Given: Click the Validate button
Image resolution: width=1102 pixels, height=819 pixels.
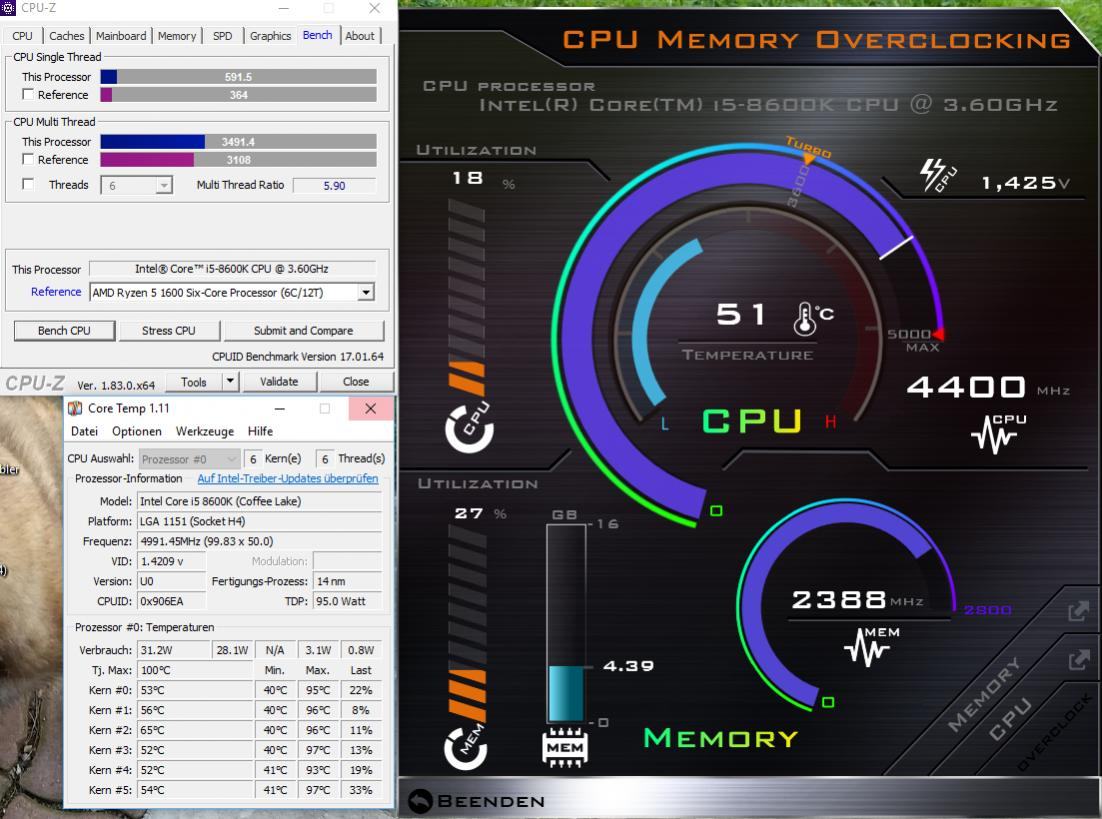Looking at the screenshot, I should (x=279, y=382).
